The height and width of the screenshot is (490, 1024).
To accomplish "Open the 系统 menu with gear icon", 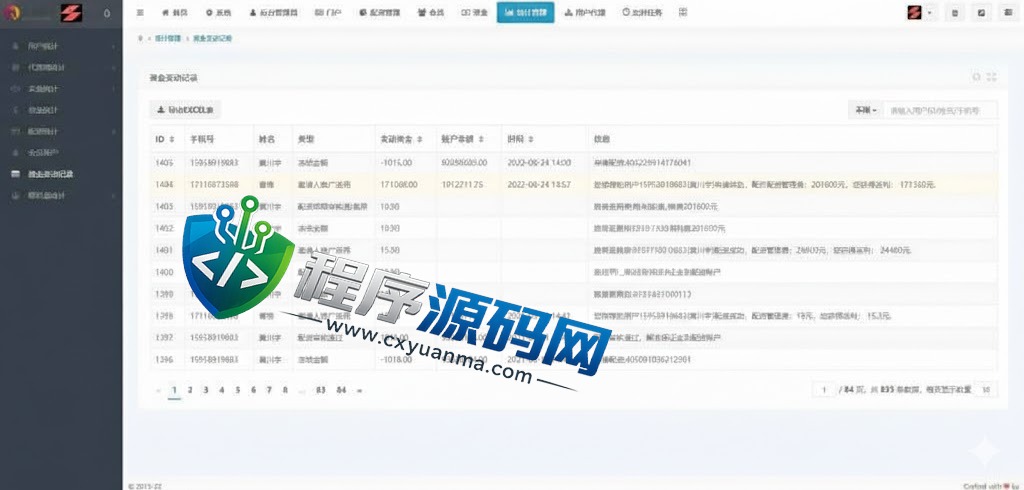I will coord(218,12).
